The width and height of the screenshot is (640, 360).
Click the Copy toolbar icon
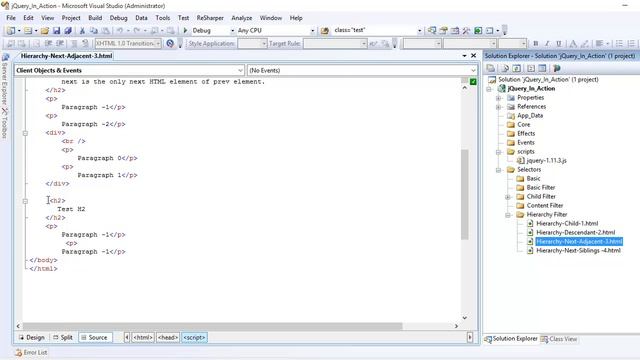pyautogui.click(x=94, y=31)
